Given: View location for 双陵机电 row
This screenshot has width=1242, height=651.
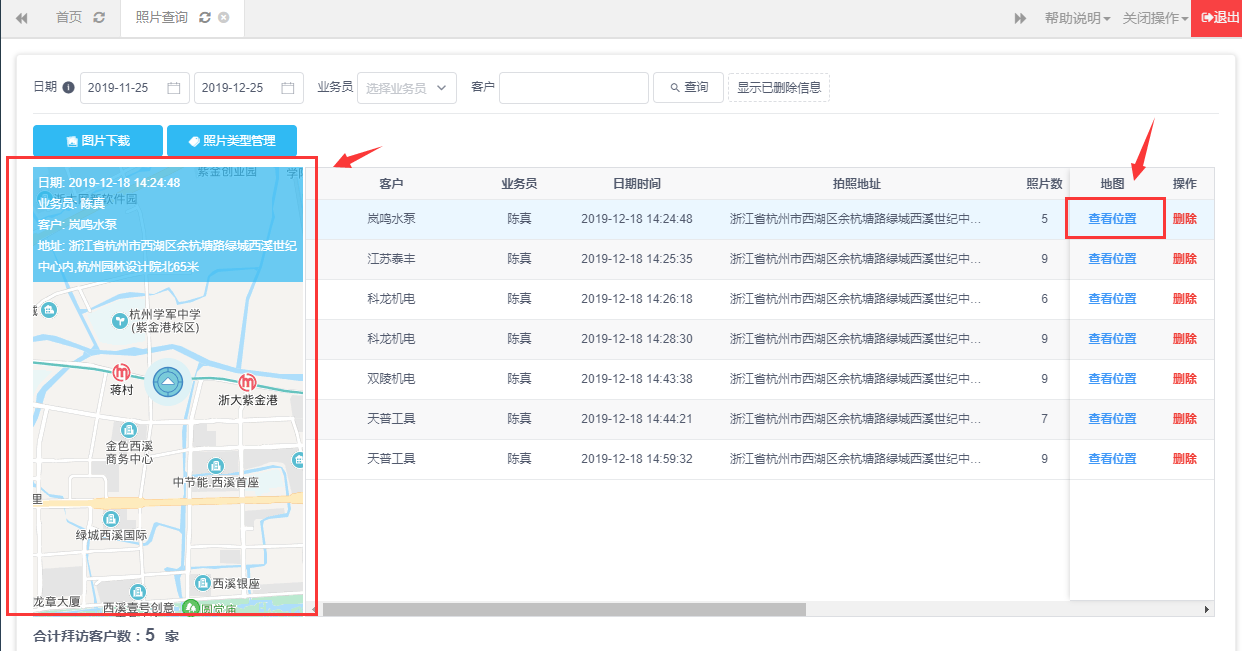Looking at the screenshot, I should click(1112, 378).
